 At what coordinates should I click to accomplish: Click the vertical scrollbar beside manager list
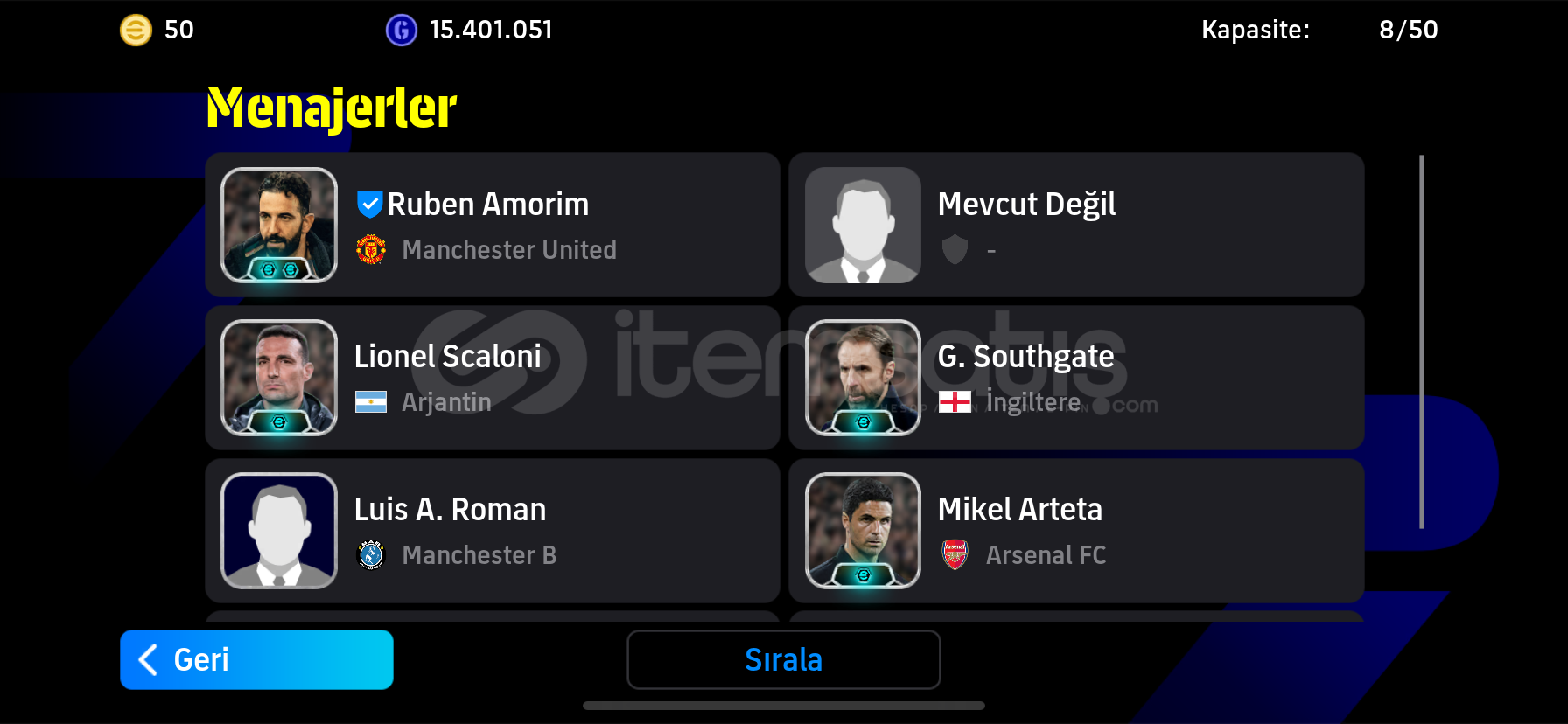pos(1421,342)
